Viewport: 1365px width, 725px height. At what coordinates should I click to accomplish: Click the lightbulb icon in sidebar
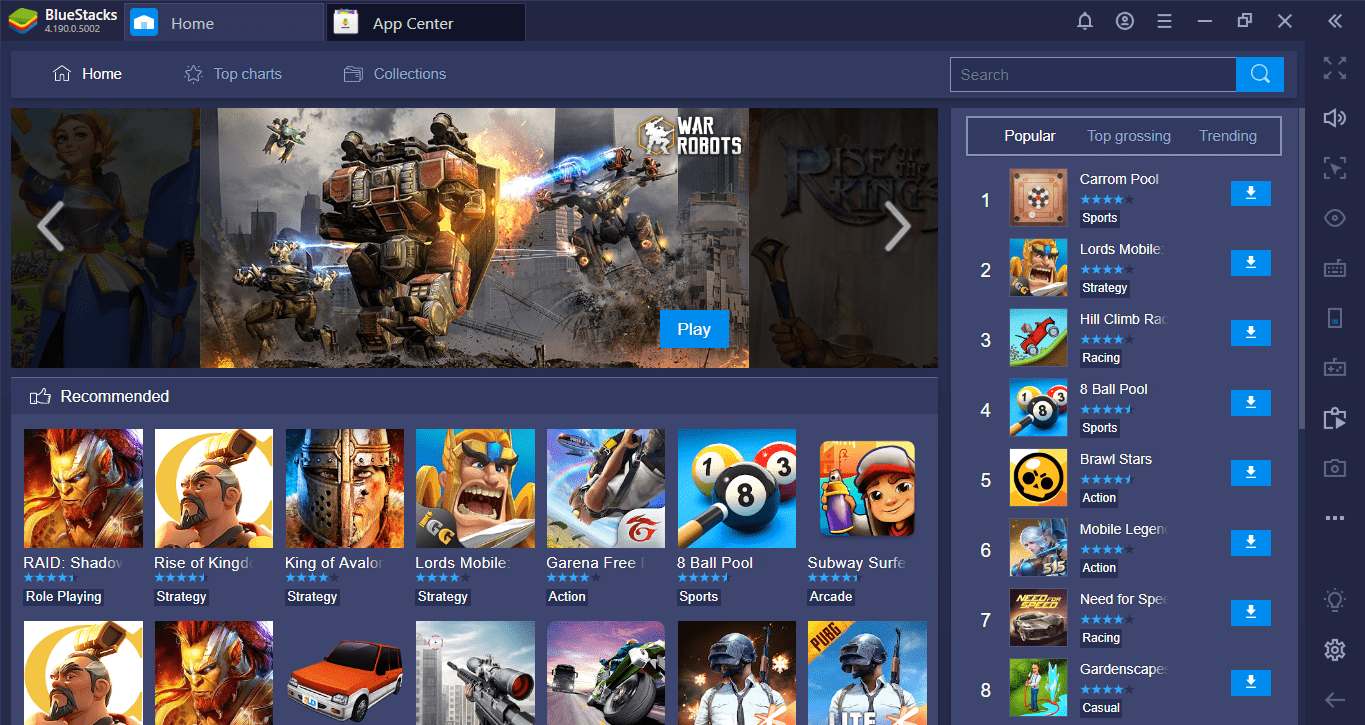coord(1335,600)
